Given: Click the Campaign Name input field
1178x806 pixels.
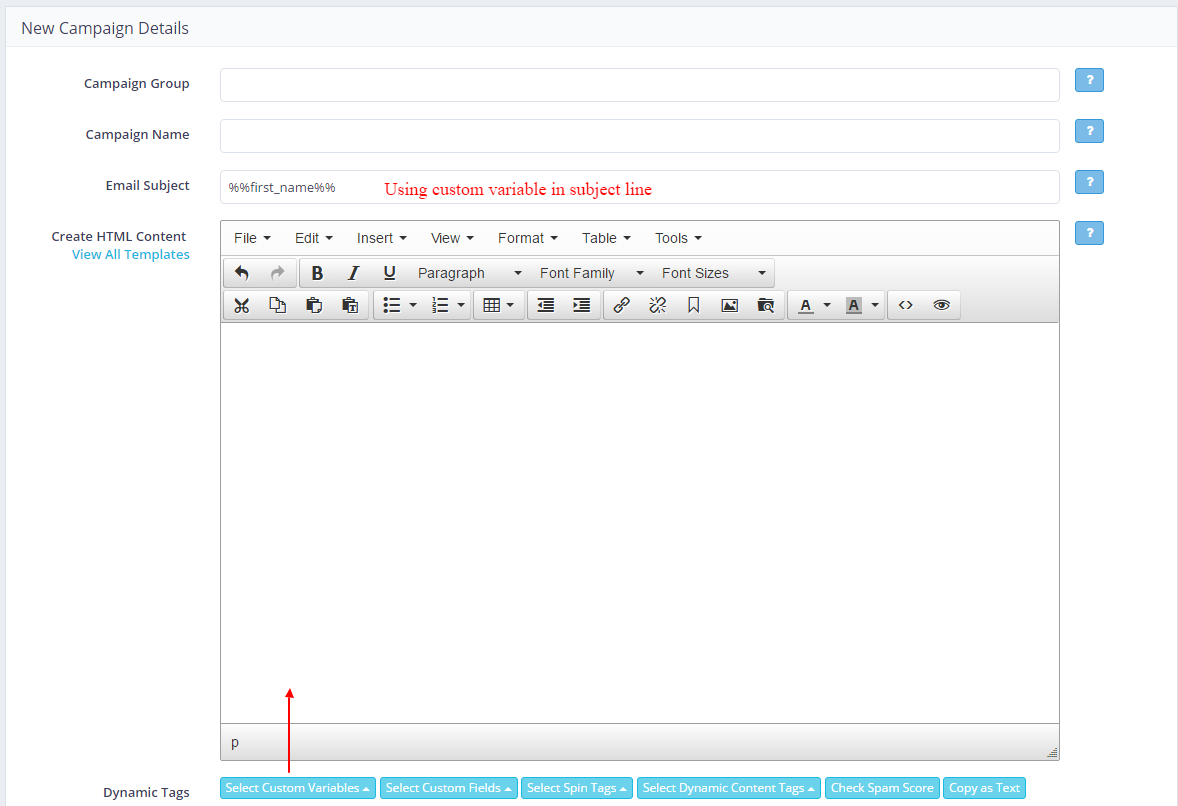Looking at the screenshot, I should tap(639, 136).
